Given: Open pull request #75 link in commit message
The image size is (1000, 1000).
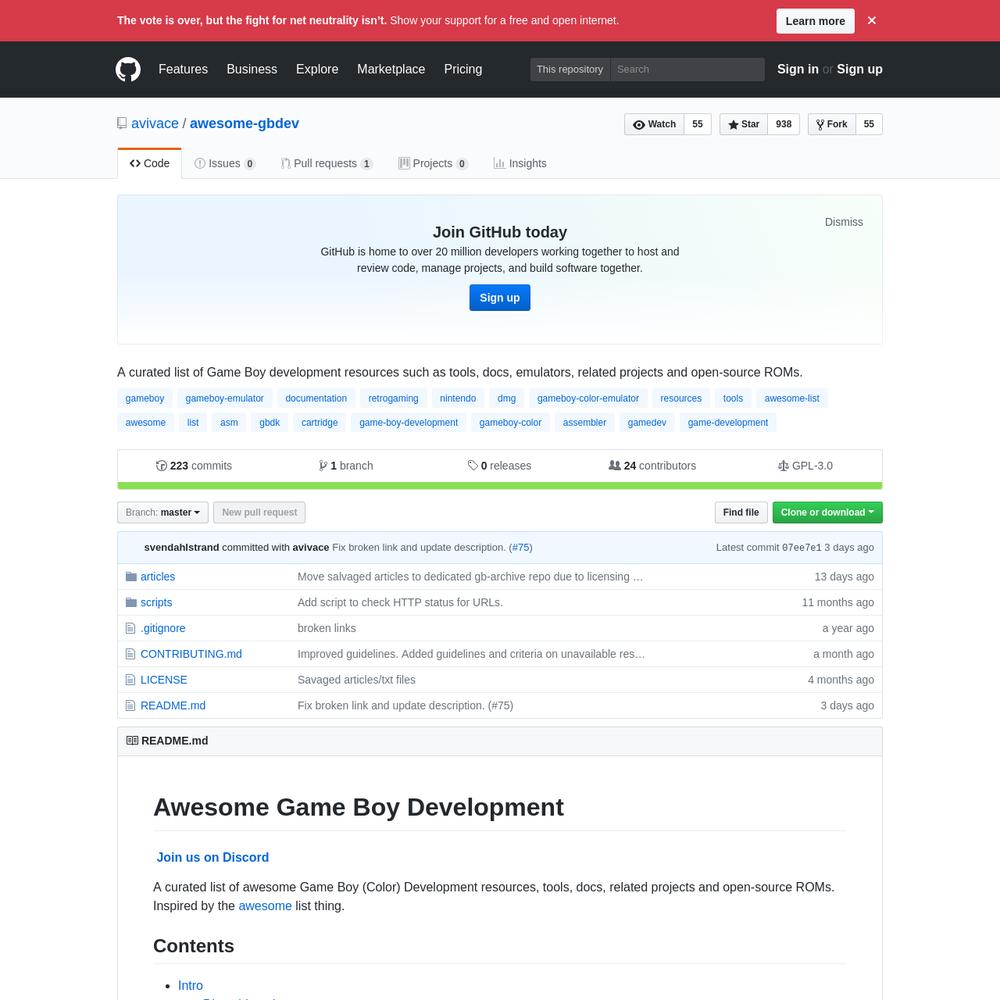Looking at the screenshot, I should coord(520,547).
